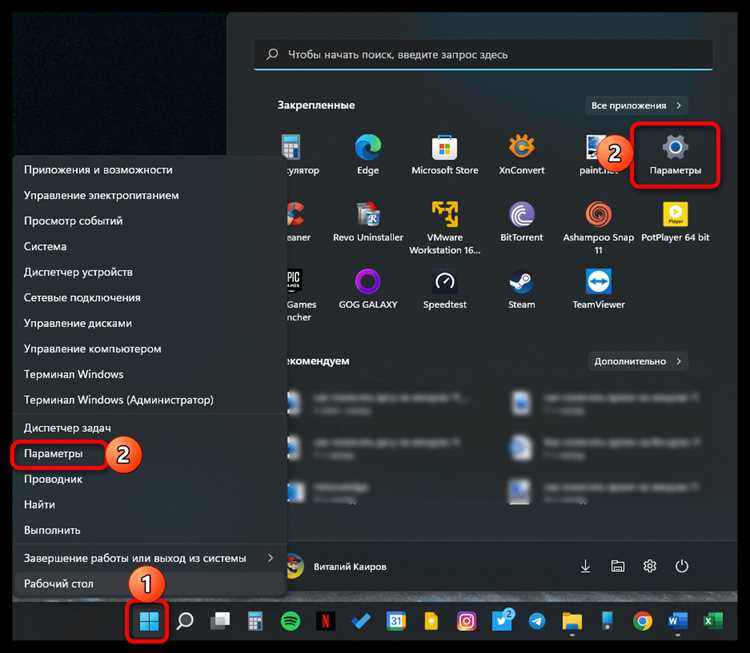Open Диспетчер устройств
Viewport: 750px width, 653px height.
tap(149, 272)
